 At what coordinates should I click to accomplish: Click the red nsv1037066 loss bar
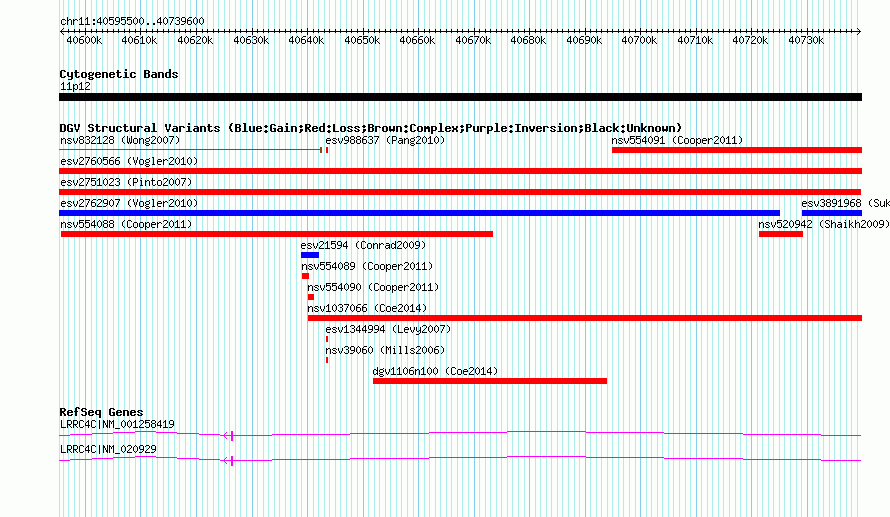pos(585,318)
